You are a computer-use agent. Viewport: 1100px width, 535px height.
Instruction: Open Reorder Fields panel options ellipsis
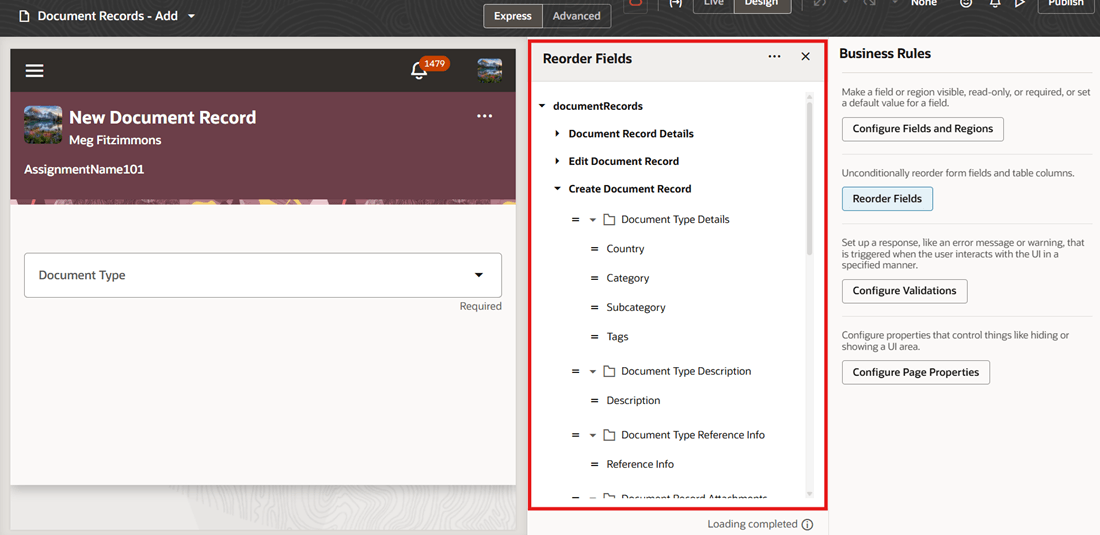point(774,57)
